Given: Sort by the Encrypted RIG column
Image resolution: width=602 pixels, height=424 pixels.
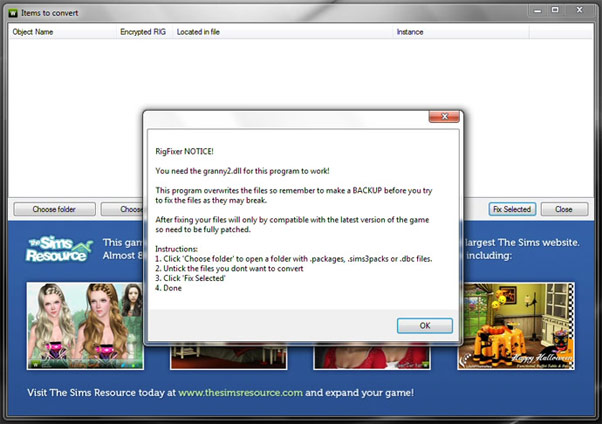Looking at the screenshot, I should pos(144,32).
